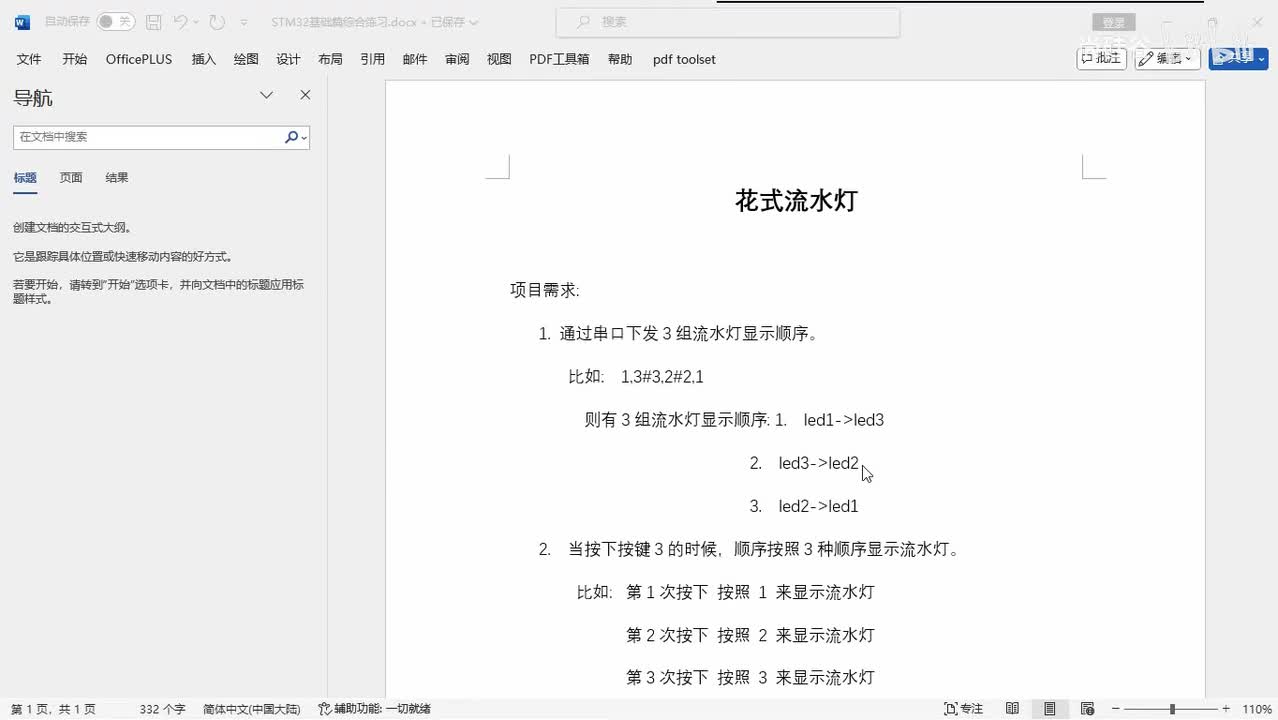Screen dimensions: 1278x720
Task: Click the Undo arrow icon
Action: (180, 22)
